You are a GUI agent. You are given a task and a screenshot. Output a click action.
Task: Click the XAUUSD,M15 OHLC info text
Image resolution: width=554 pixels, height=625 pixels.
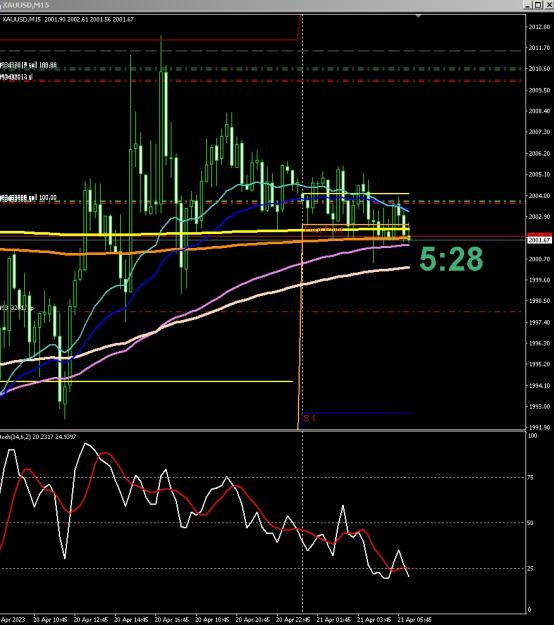click(x=68, y=19)
